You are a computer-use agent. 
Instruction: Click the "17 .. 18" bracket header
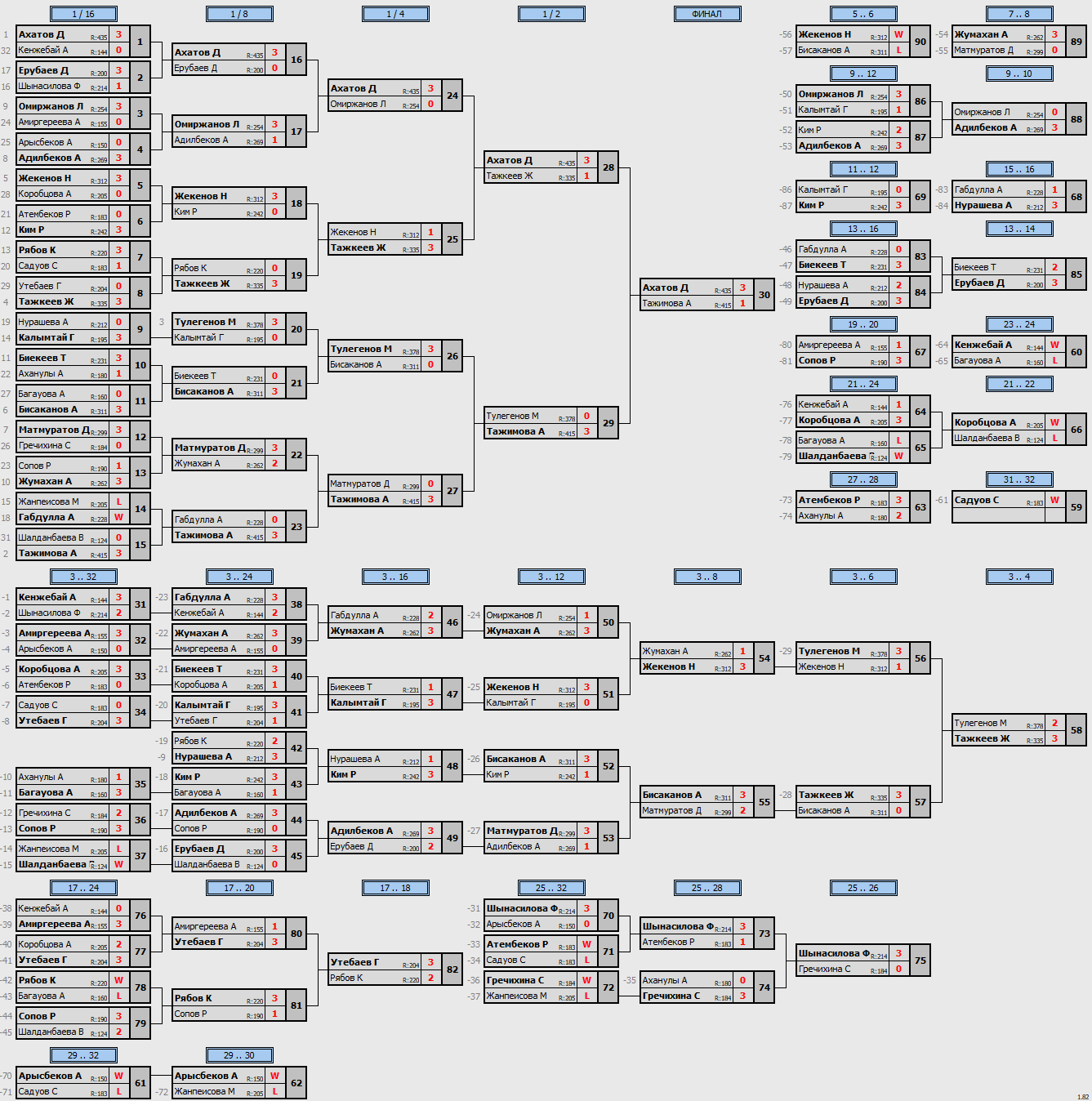pos(395,888)
